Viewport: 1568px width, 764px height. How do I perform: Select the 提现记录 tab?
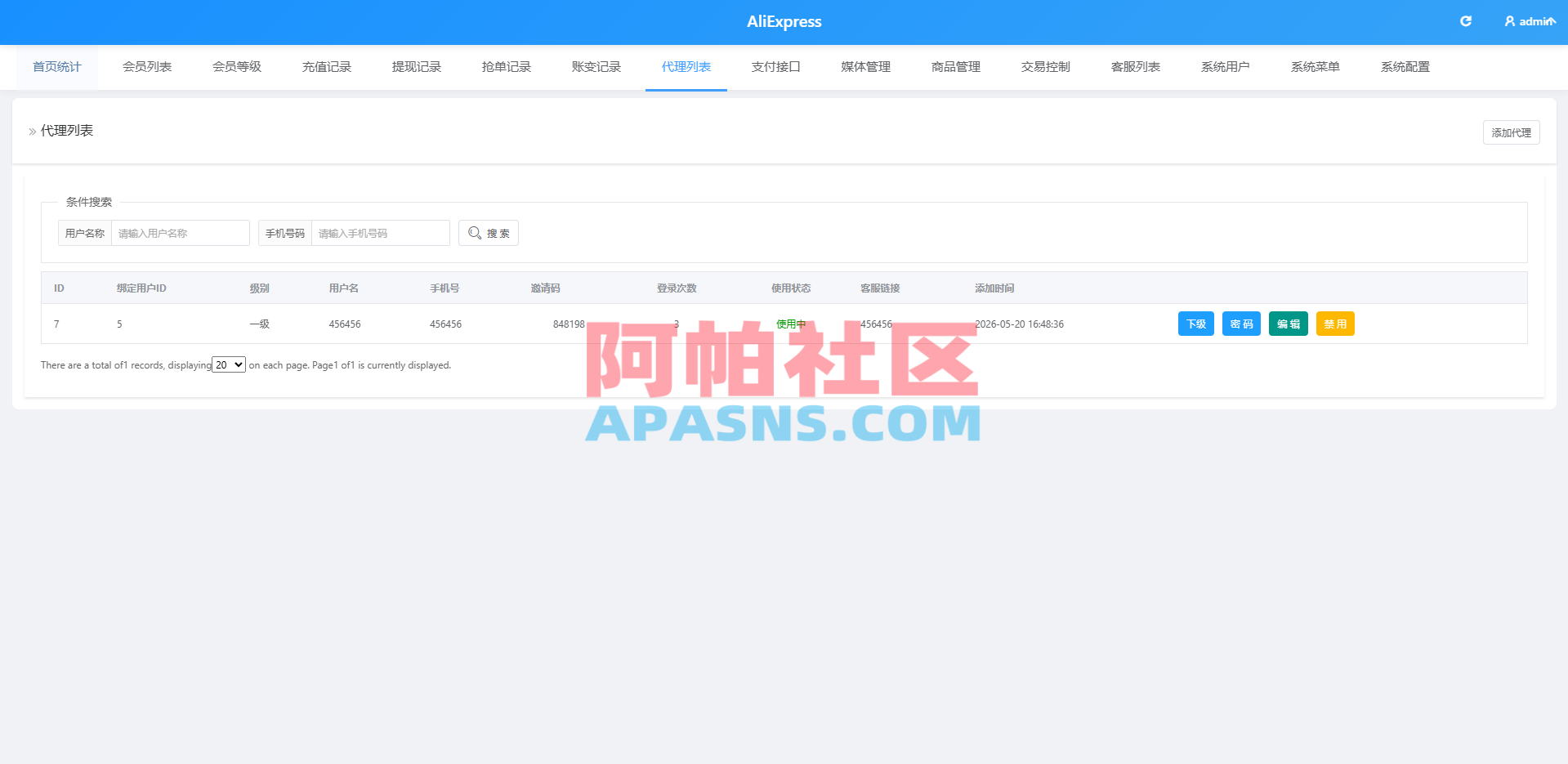(417, 67)
